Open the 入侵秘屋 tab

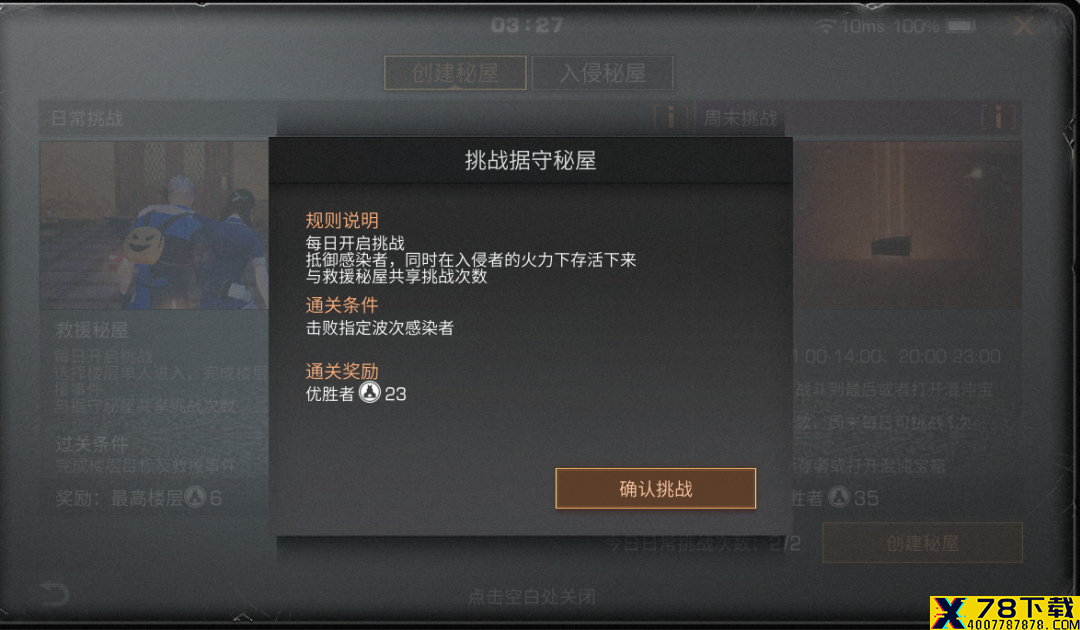[603, 73]
